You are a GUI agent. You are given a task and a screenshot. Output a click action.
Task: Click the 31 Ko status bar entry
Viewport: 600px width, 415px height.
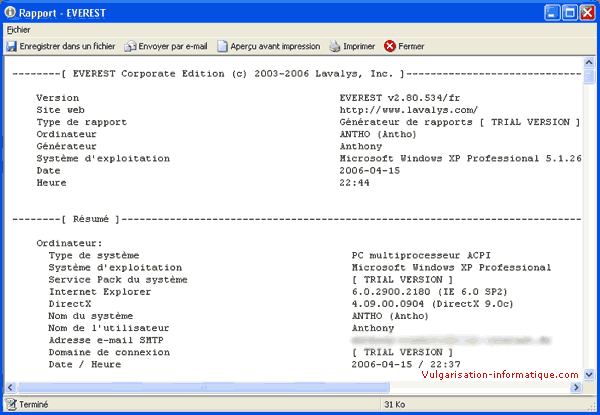[x=395, y=404]
